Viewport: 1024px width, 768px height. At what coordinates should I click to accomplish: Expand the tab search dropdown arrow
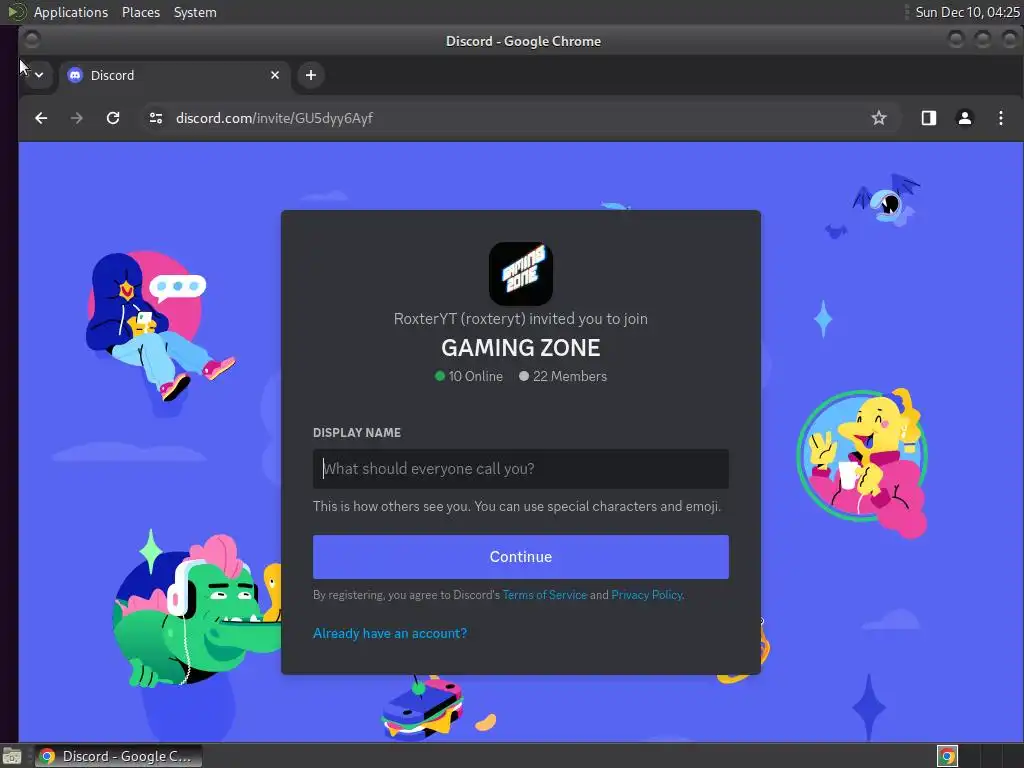39,75
